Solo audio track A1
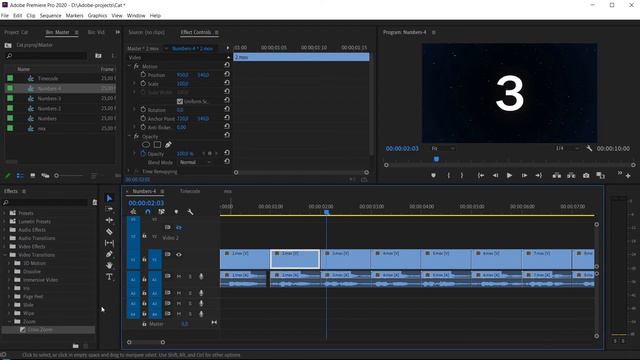The height and width of the screenshot is (360, 640). point(190,276)
